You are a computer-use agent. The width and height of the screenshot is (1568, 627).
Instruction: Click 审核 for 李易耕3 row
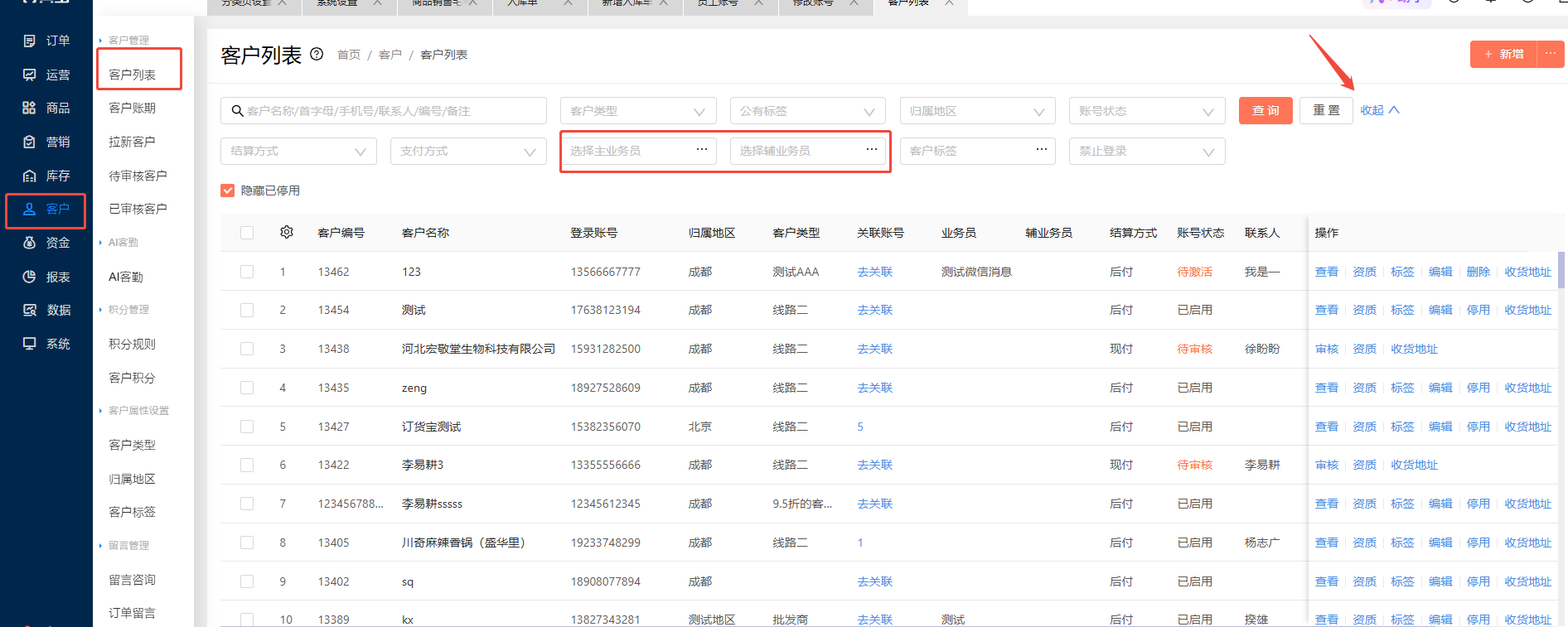[x=1327, y=465]
